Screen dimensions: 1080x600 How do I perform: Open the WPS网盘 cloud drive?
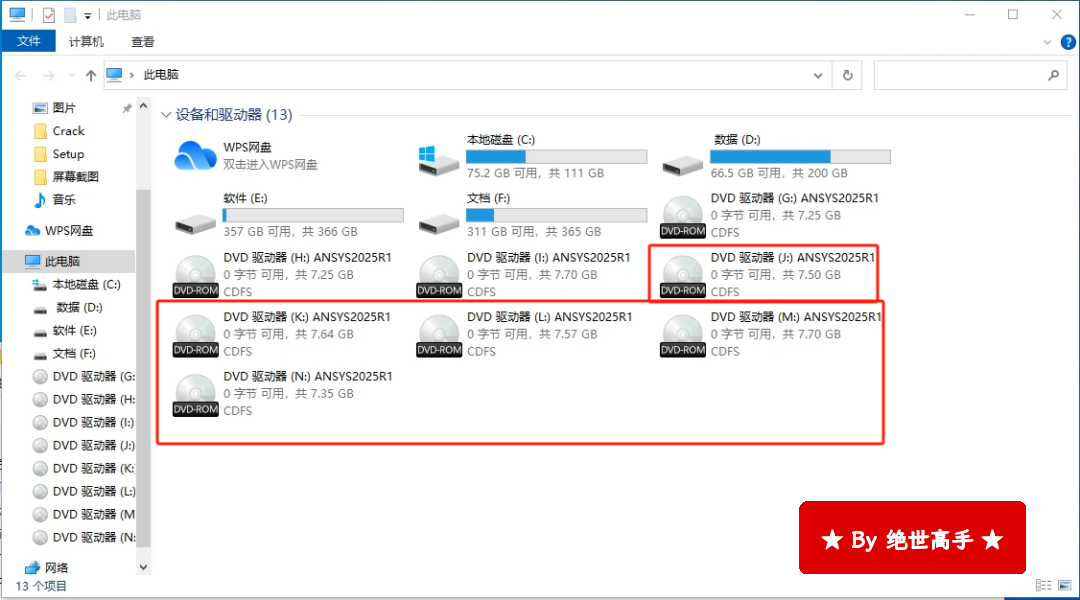click(196, 155)
